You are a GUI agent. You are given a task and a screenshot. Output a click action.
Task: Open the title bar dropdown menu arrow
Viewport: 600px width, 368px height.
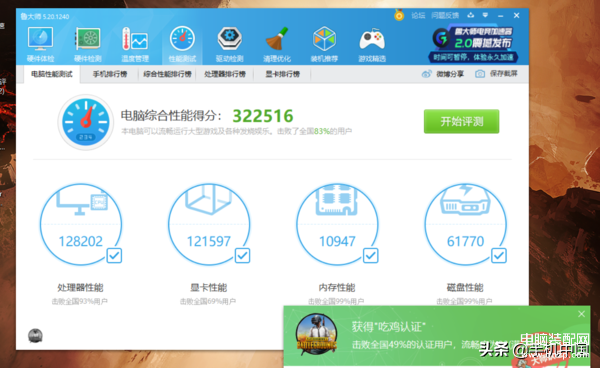click(485, 15)
